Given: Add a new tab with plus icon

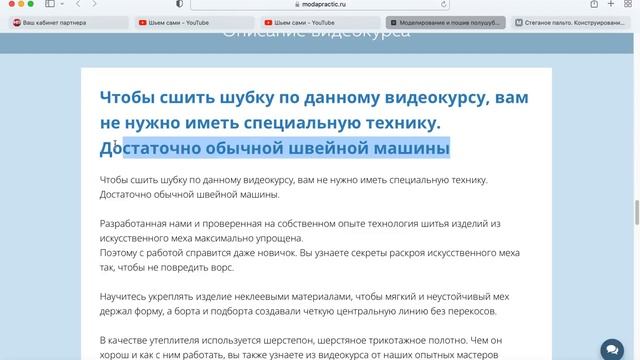Looking at the screenshot, I should coord(611,4).
